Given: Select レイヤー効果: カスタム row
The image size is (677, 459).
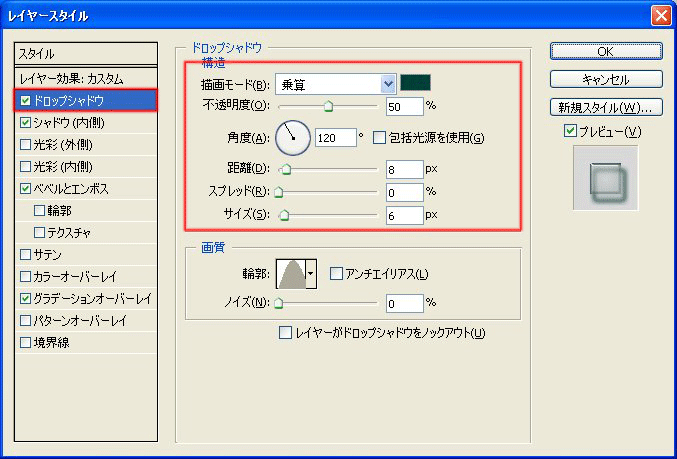Looking at the screenshot, I should 86,79.
